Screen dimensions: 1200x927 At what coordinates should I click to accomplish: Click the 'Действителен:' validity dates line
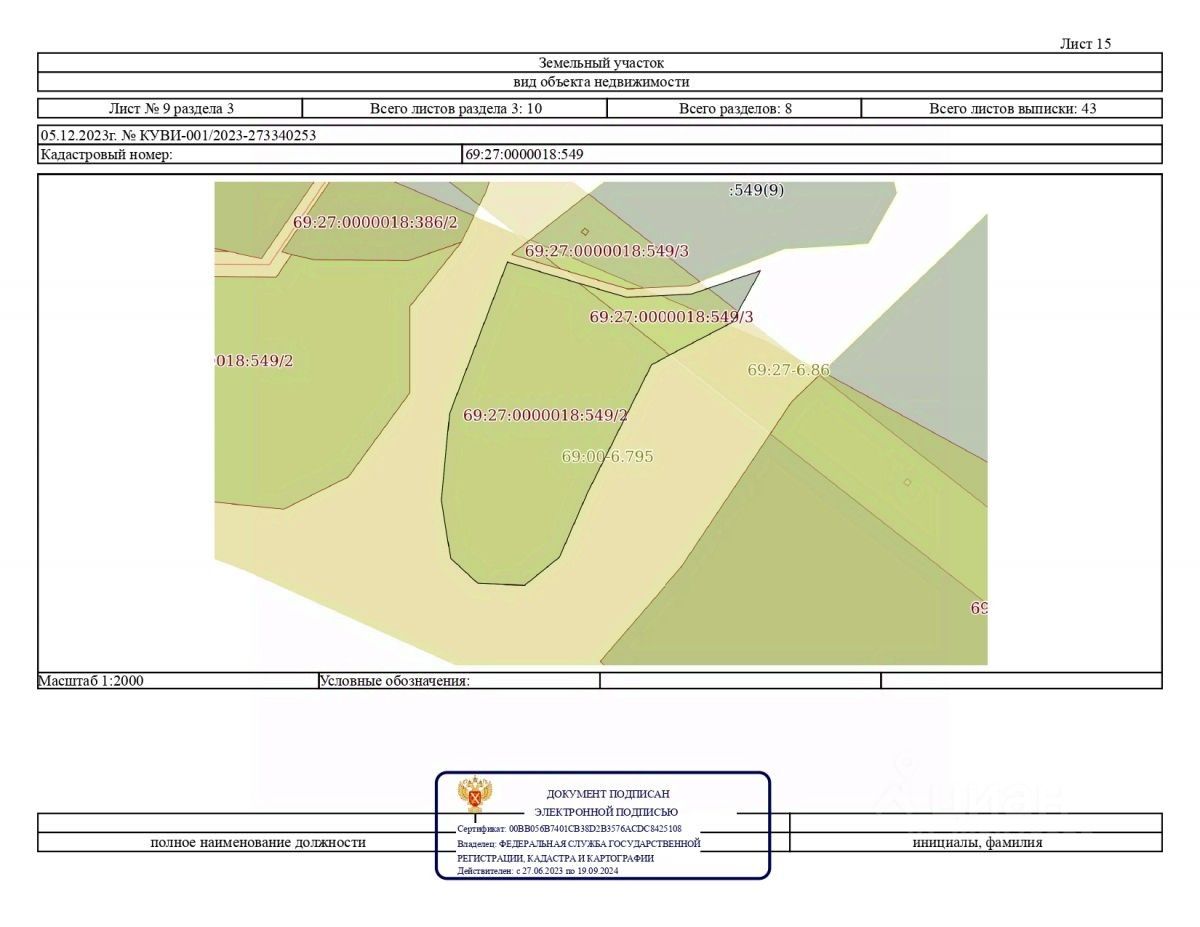537,871
